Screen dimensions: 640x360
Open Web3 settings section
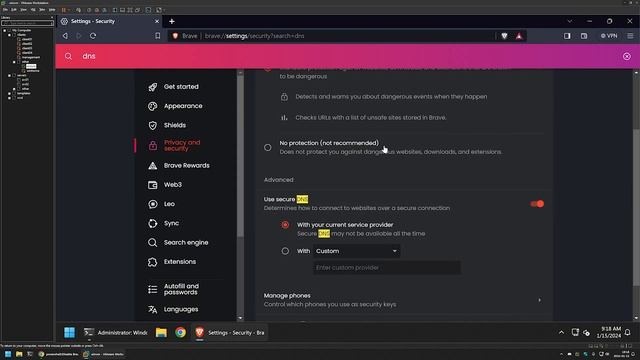[173, 185]
